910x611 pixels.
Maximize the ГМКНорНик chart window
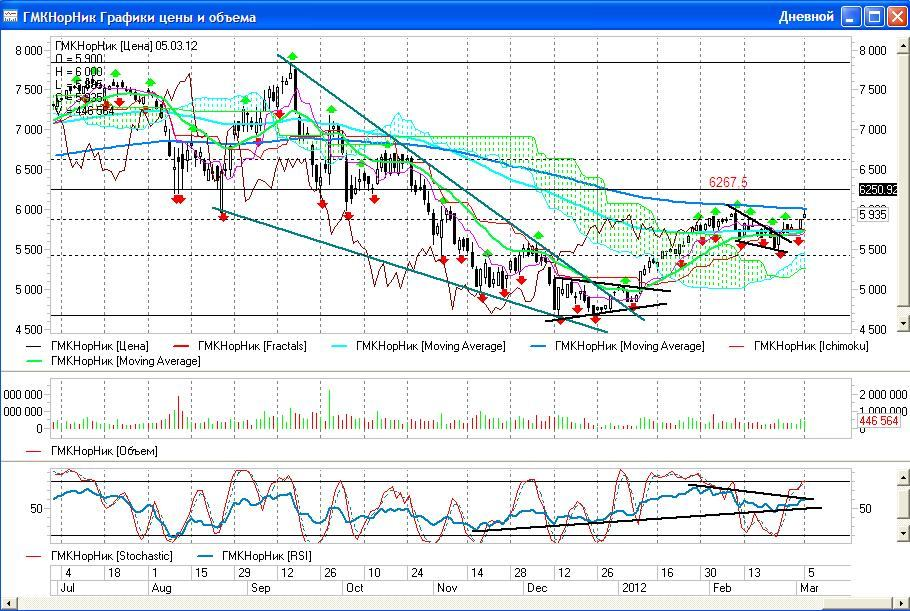tap(874, 17)
